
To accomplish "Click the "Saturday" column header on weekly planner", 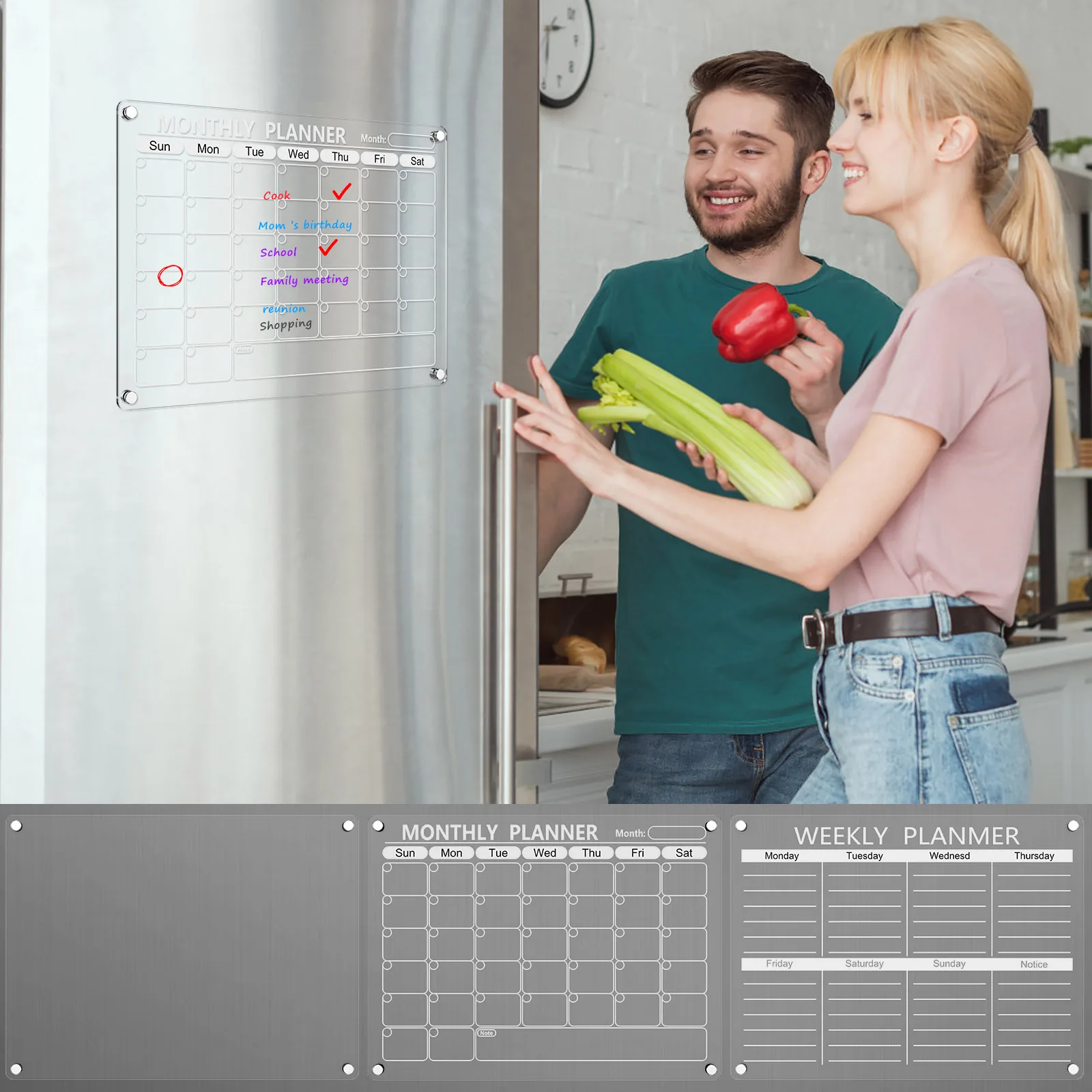I will [864, 964].
